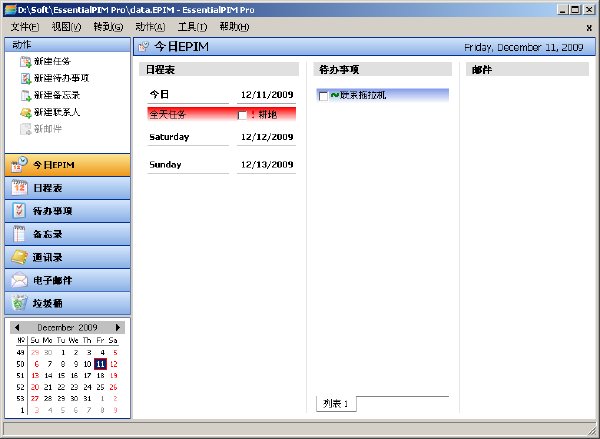
Task: Open 垃圾桶 via its recycle bin icon
Action: coord(19,303)
